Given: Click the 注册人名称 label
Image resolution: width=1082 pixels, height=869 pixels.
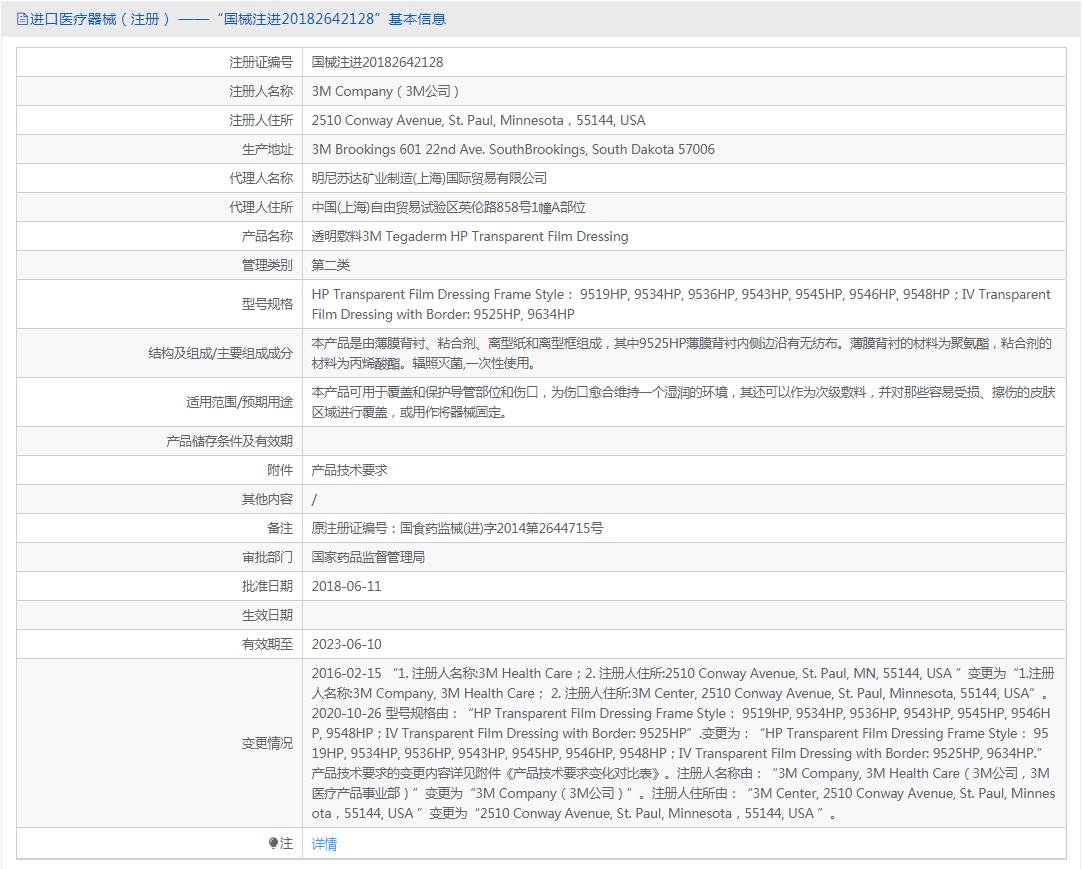Looking at the screenshot, I should pyautogui.click(x=261, y=91).
